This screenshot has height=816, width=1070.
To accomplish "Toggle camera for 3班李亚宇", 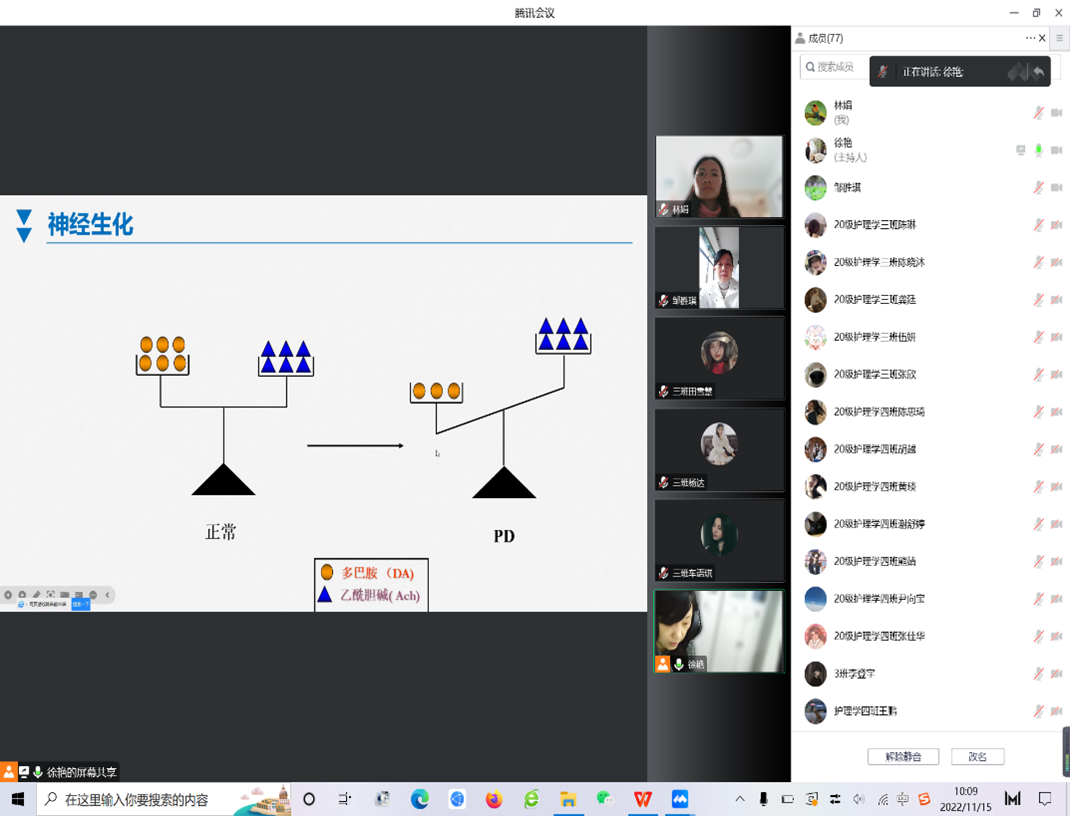I will pyautogui.click(x=1056, y=674).
